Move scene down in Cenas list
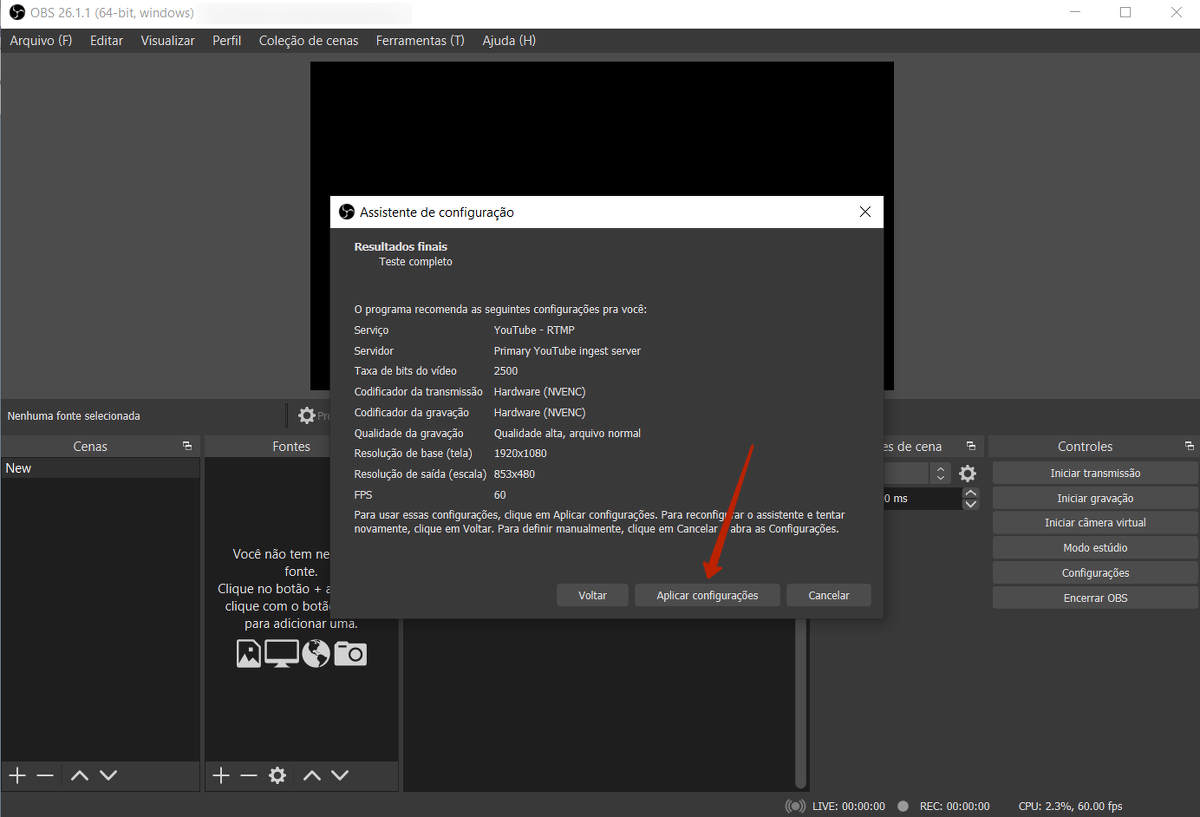Viewport: 1200px width, 817px height. pyautogui.click(x=108, y=775)
